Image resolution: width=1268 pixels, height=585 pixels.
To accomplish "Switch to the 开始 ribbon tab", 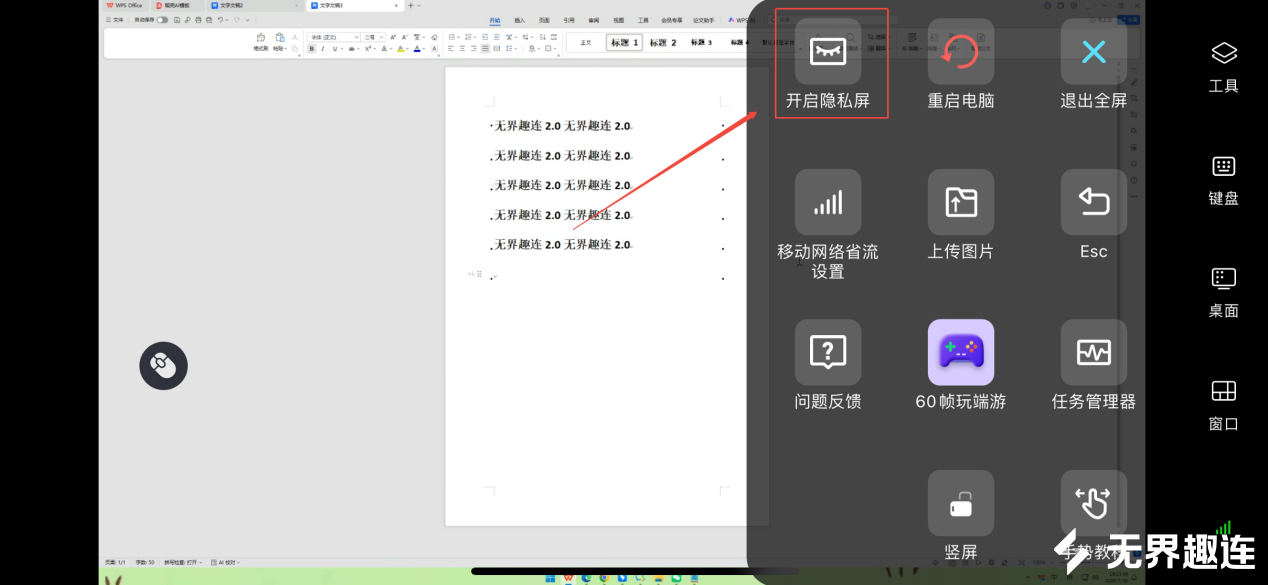I will coord(495,20).
